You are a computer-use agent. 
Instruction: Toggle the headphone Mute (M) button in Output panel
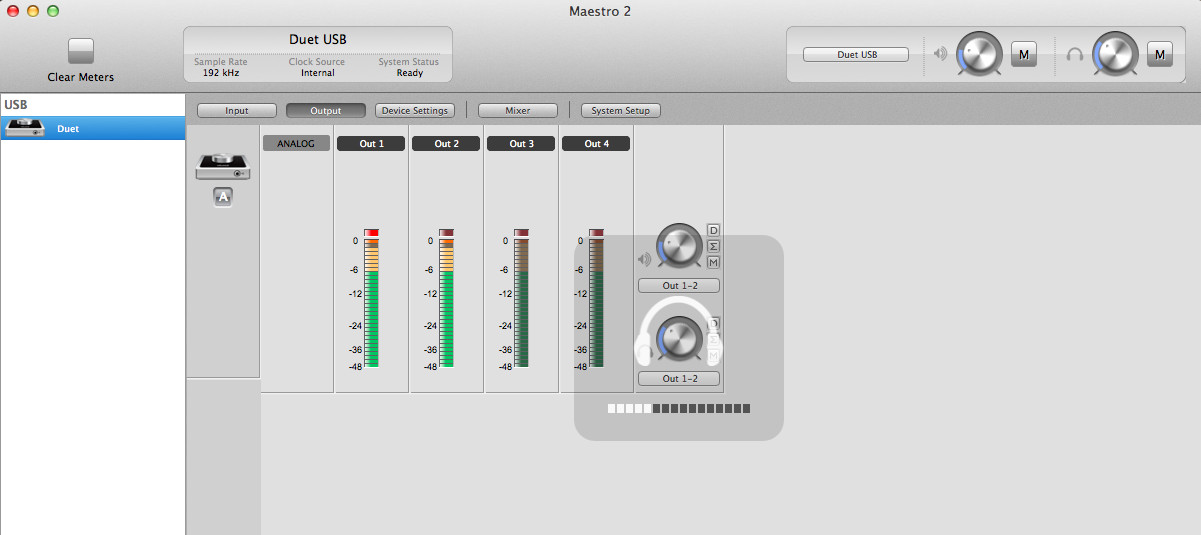[713, 355]
